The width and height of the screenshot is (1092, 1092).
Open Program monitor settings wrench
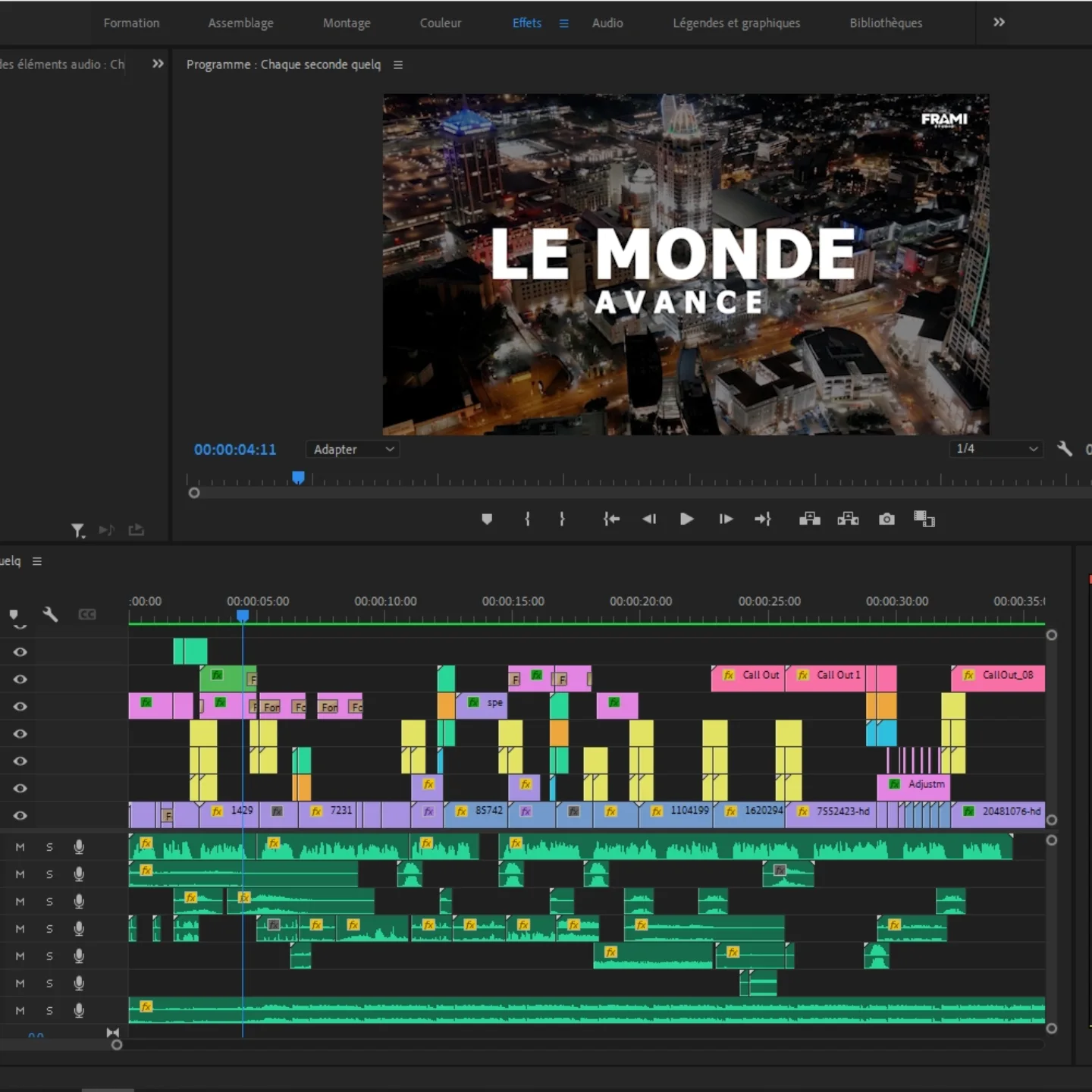(x=1065, y=449)
